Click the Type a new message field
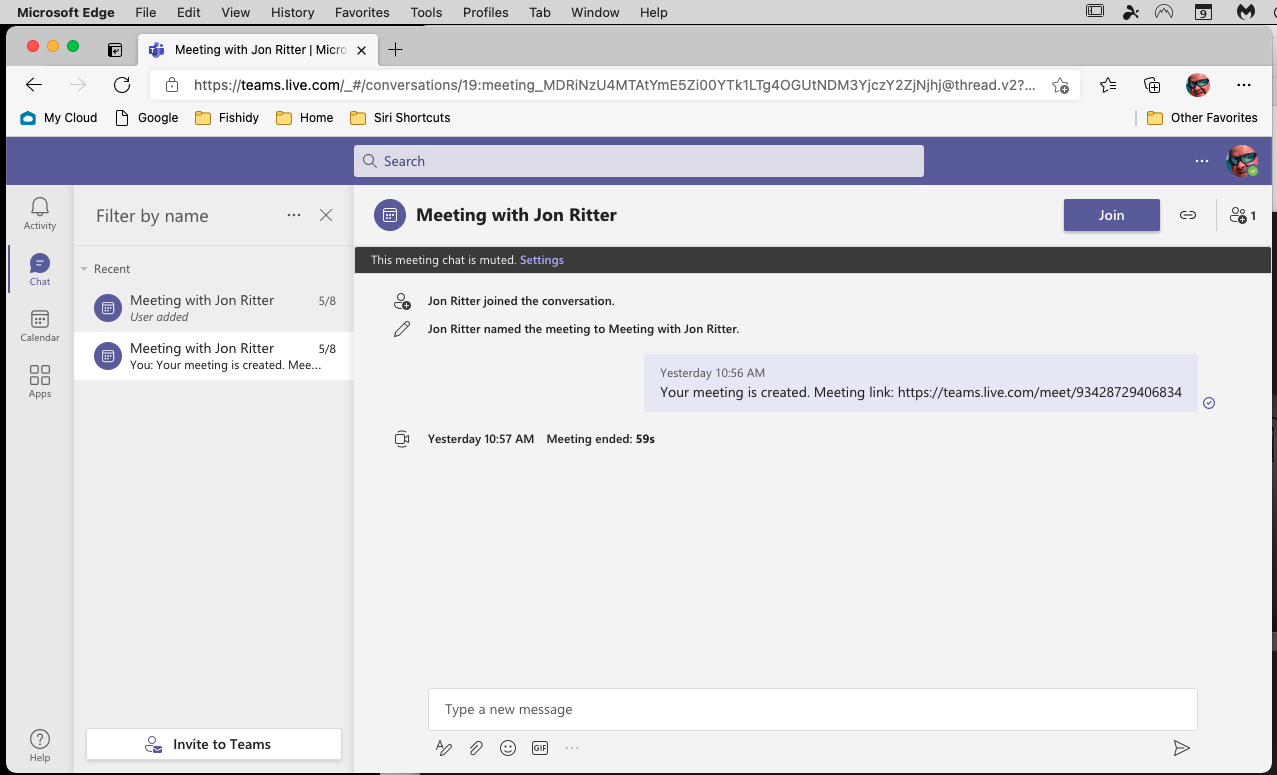This screenshot has height=775, width=1277. click(813, 709)
